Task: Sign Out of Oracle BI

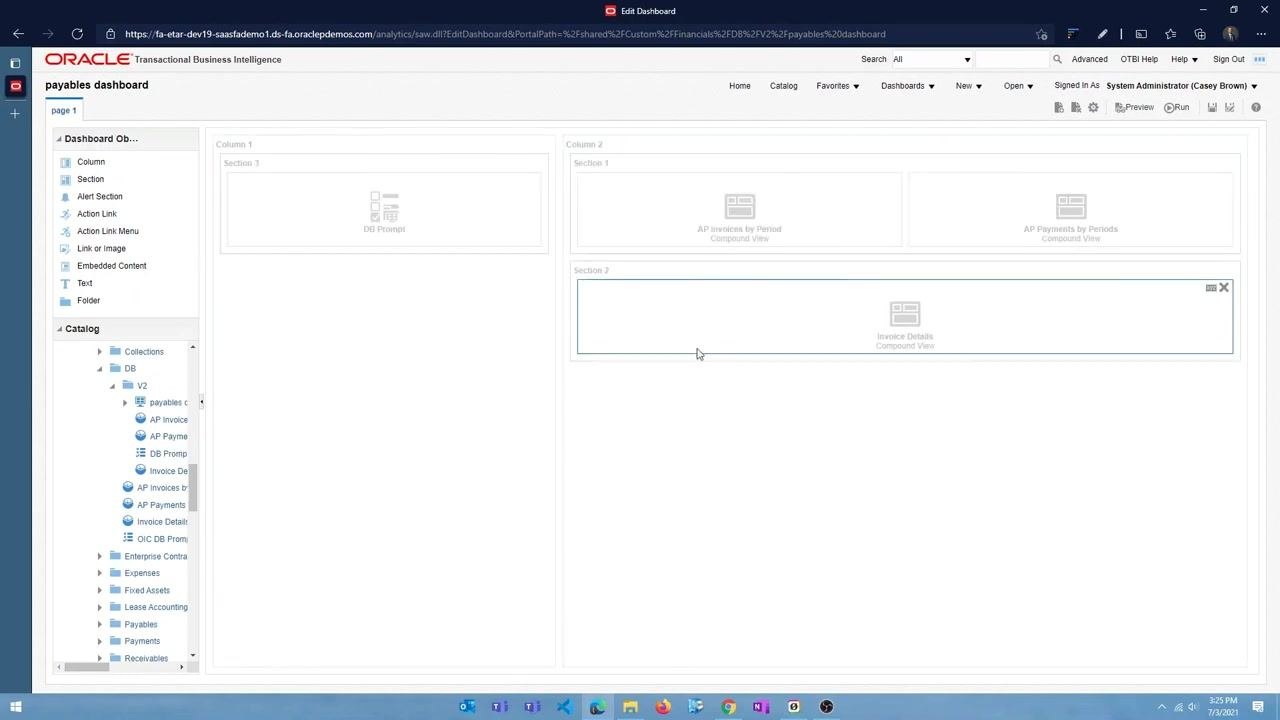Action: [1229, 60]
